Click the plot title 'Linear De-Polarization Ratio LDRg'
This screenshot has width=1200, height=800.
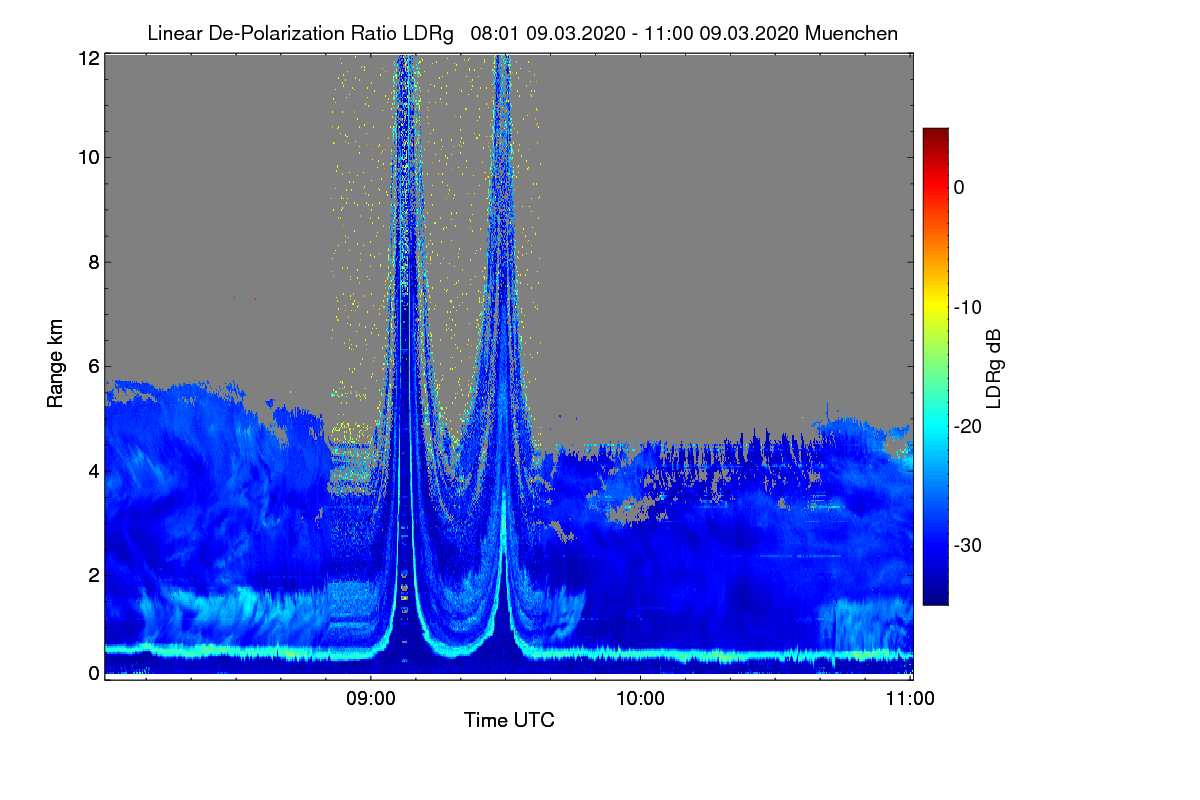pos(300,33)
